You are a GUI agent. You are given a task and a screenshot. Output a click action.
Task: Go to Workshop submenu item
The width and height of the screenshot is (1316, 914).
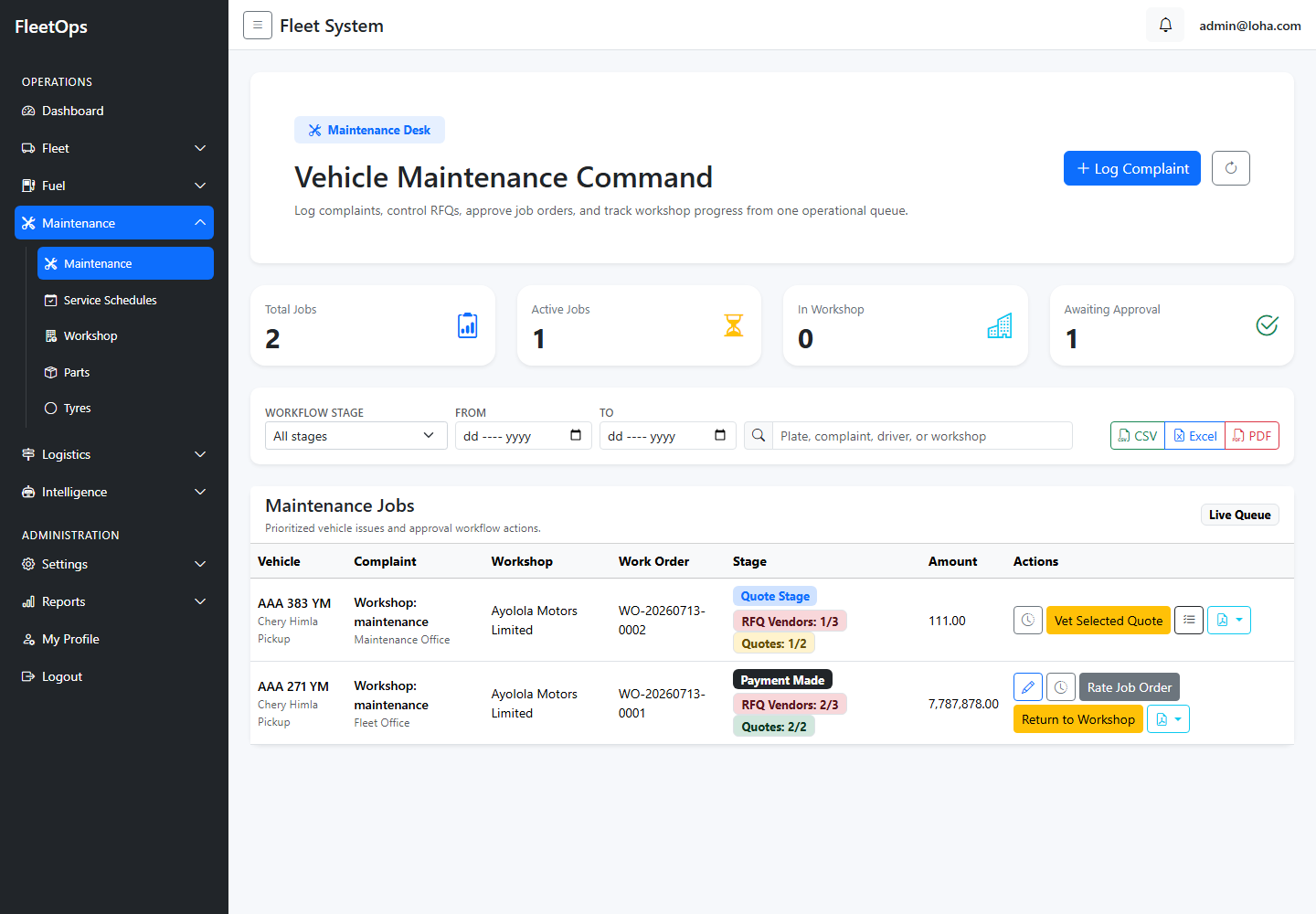tap(125, 335)
